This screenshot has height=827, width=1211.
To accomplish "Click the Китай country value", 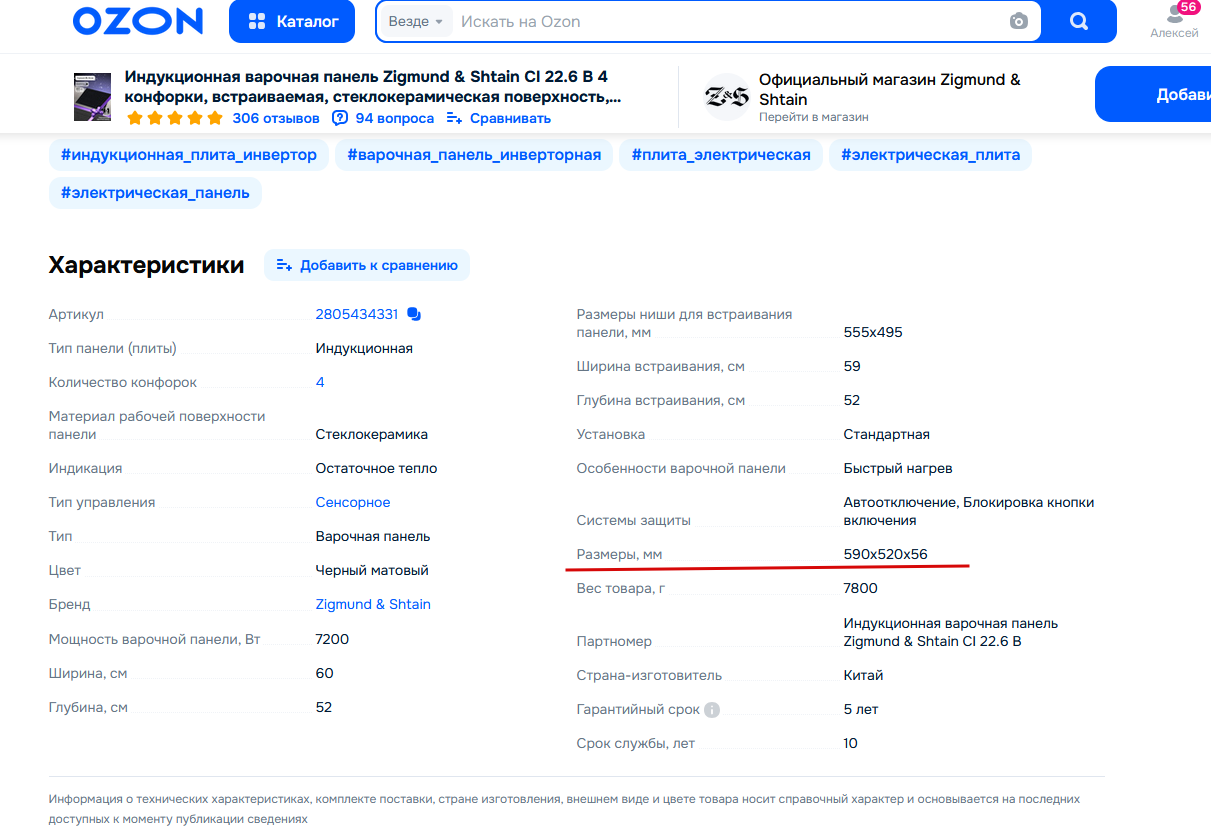I will click(x=864, y=675).
